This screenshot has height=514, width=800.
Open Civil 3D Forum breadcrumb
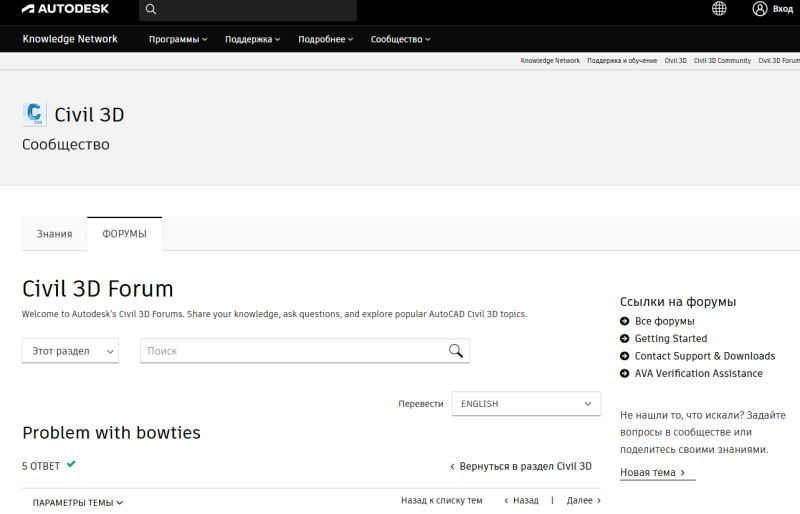click(779, 61)
